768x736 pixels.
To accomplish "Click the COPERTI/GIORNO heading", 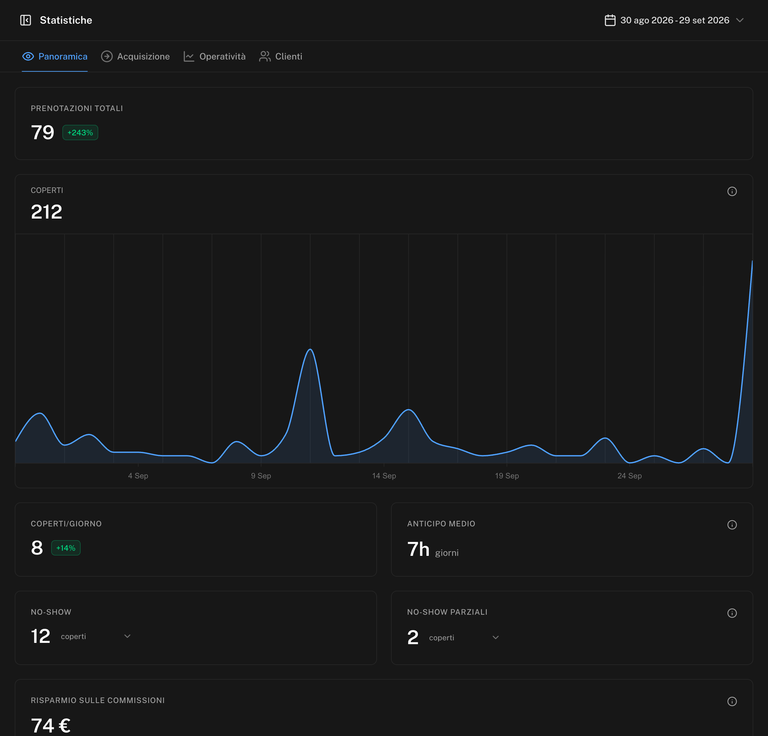I will (66, 523).
